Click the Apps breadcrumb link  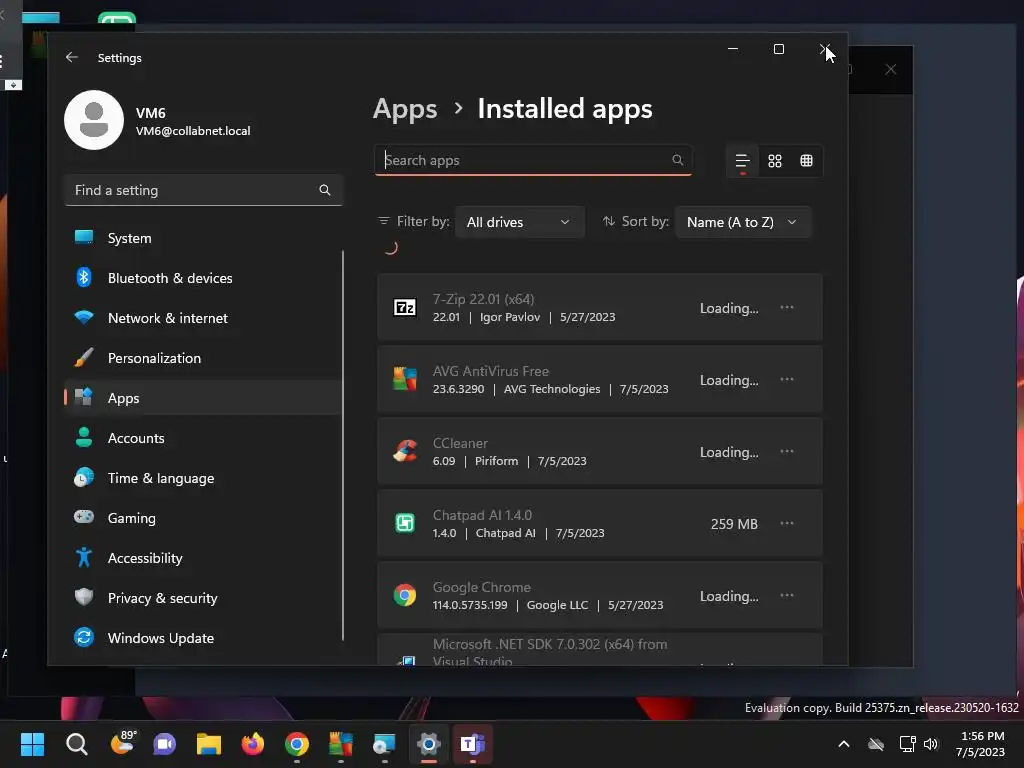(x=405, y=109)
